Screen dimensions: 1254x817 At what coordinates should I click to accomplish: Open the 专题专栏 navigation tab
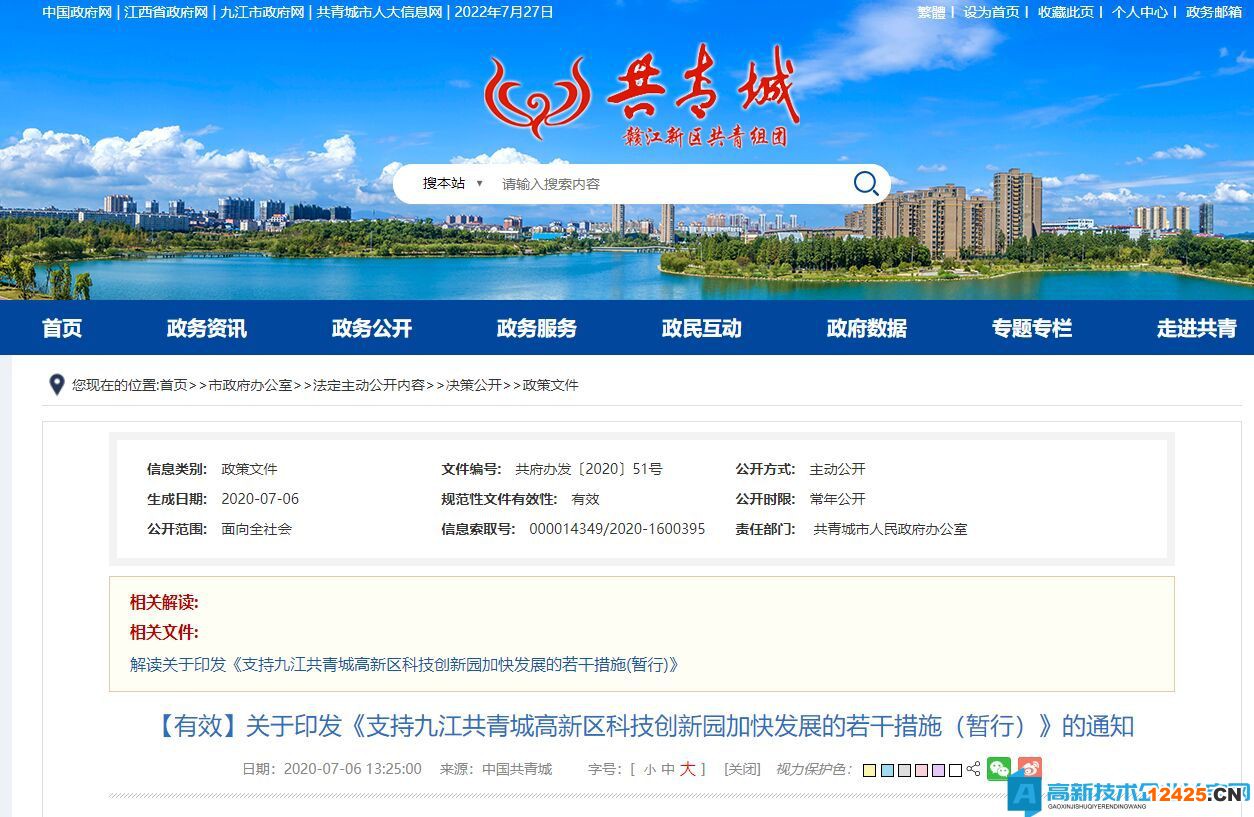tap(1032, 328)
